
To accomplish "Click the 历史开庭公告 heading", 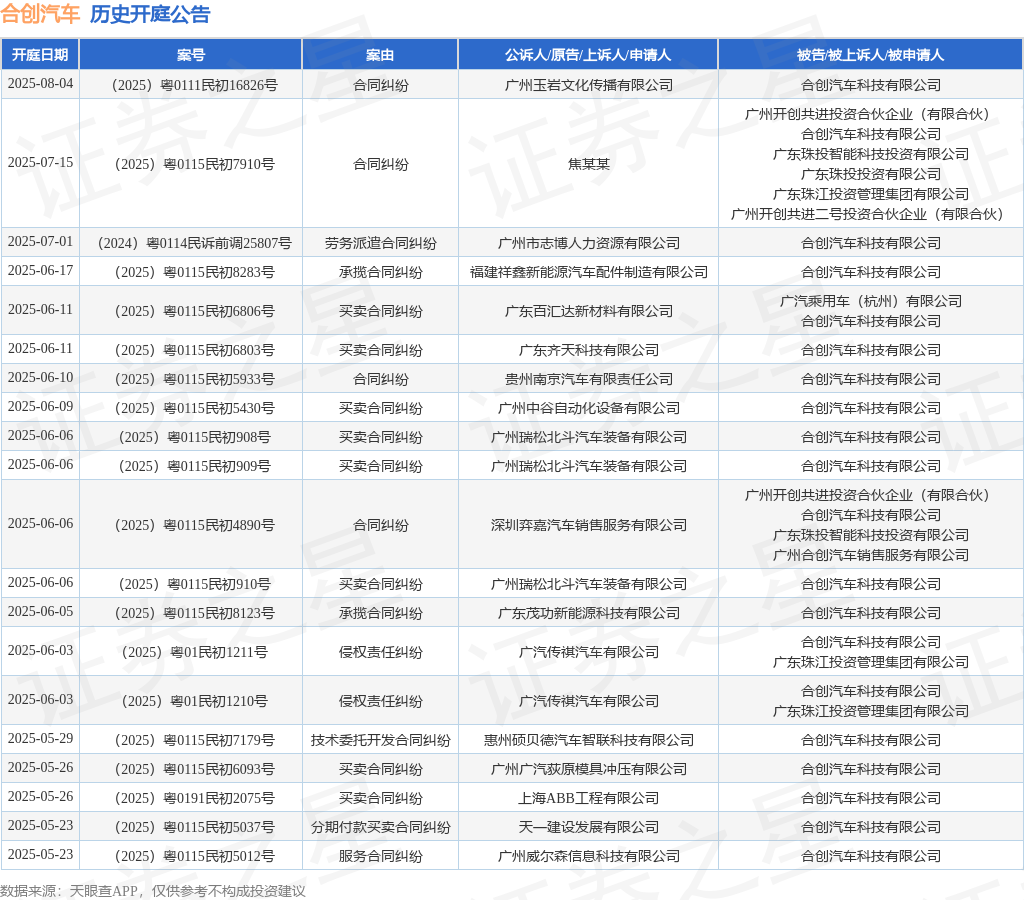I will click(x=150, y=14).
